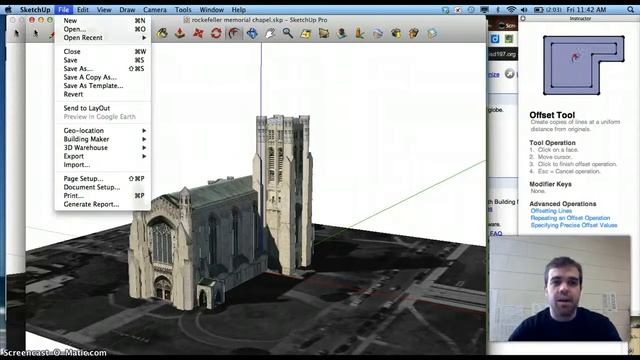Screen dimensions: 640x360
Task: Select the Orbit camera tool
Action: click(x=252, y=33)
